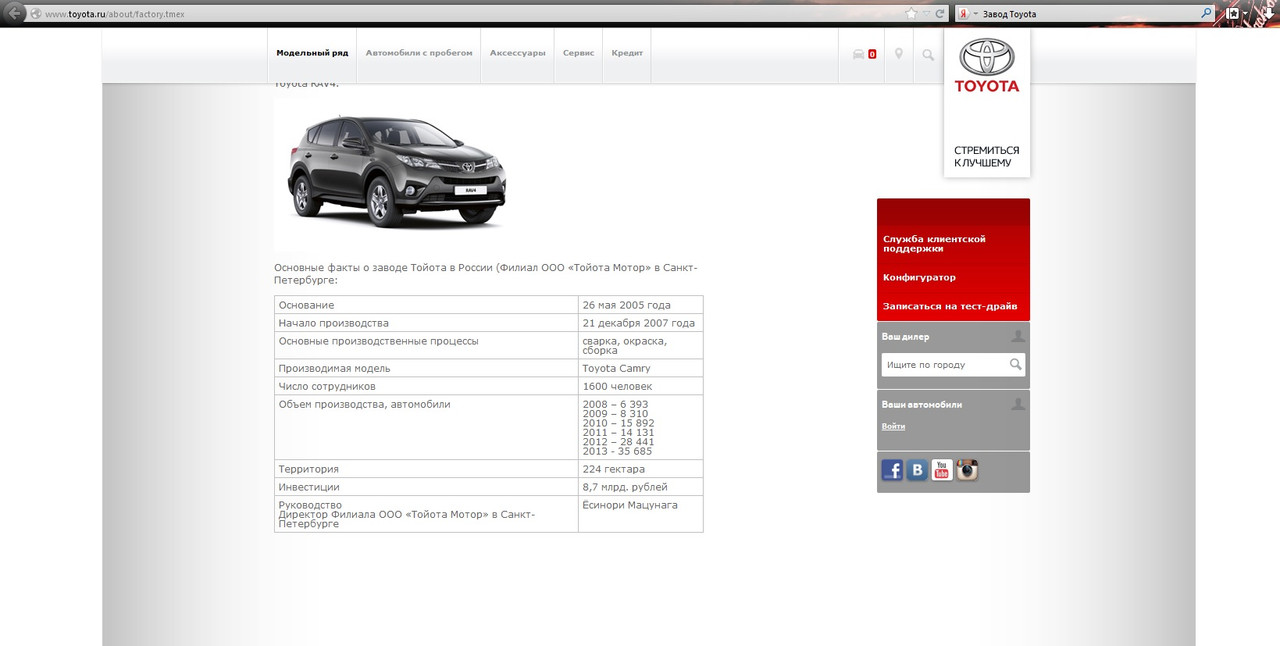
Task: Open the Facebook social icon
Action: (x=892, y=470)
